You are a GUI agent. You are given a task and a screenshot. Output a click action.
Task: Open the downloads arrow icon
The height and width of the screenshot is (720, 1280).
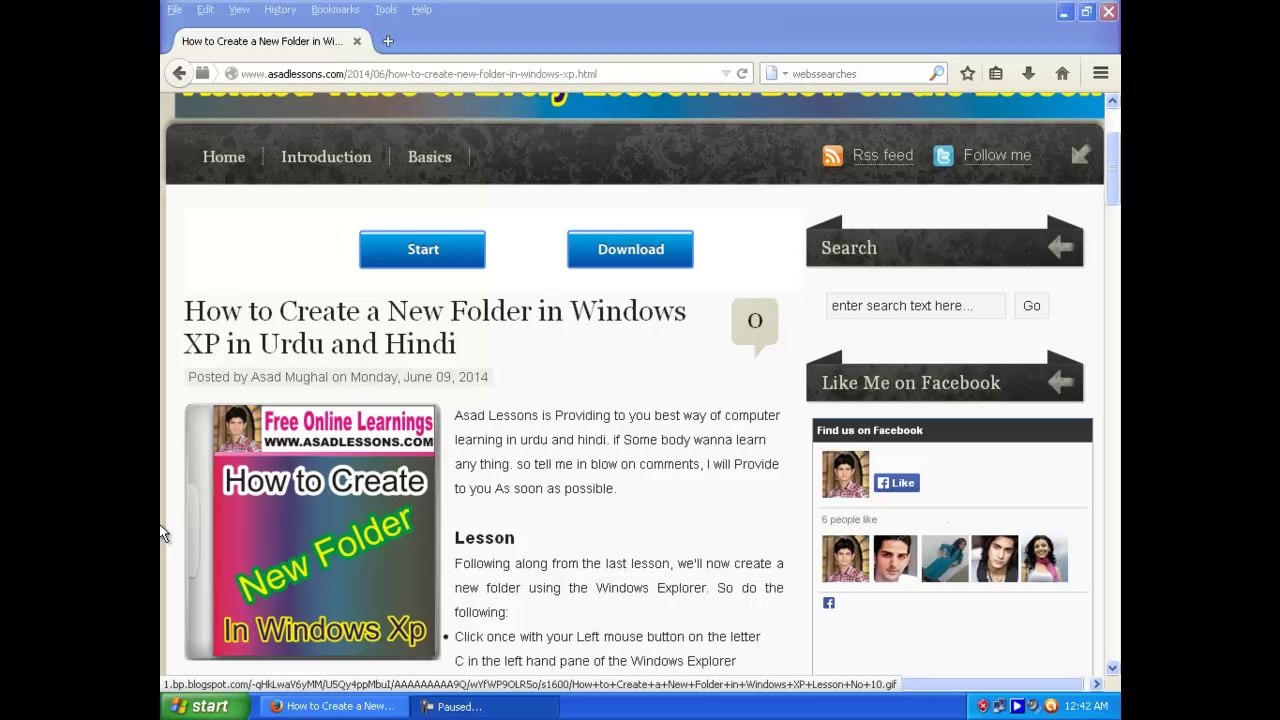click(x=1028, y=73)
